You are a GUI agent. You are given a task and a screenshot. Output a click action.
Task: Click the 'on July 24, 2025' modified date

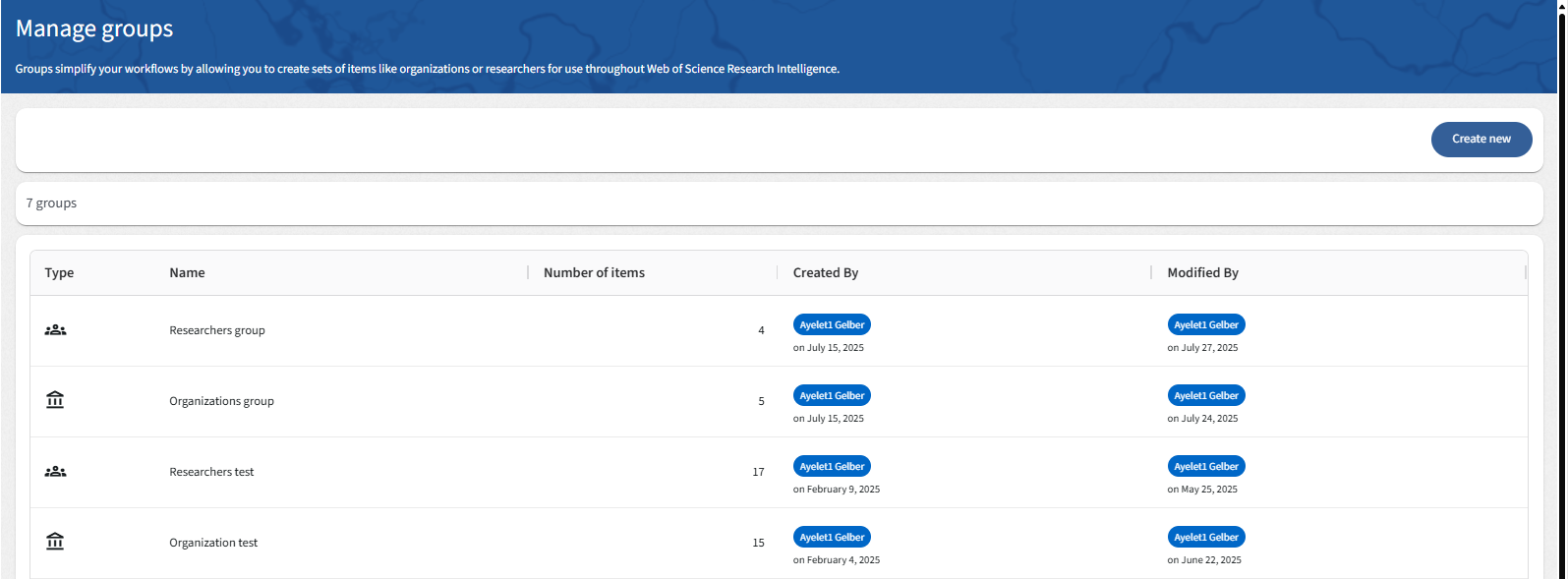(1202, 419)
